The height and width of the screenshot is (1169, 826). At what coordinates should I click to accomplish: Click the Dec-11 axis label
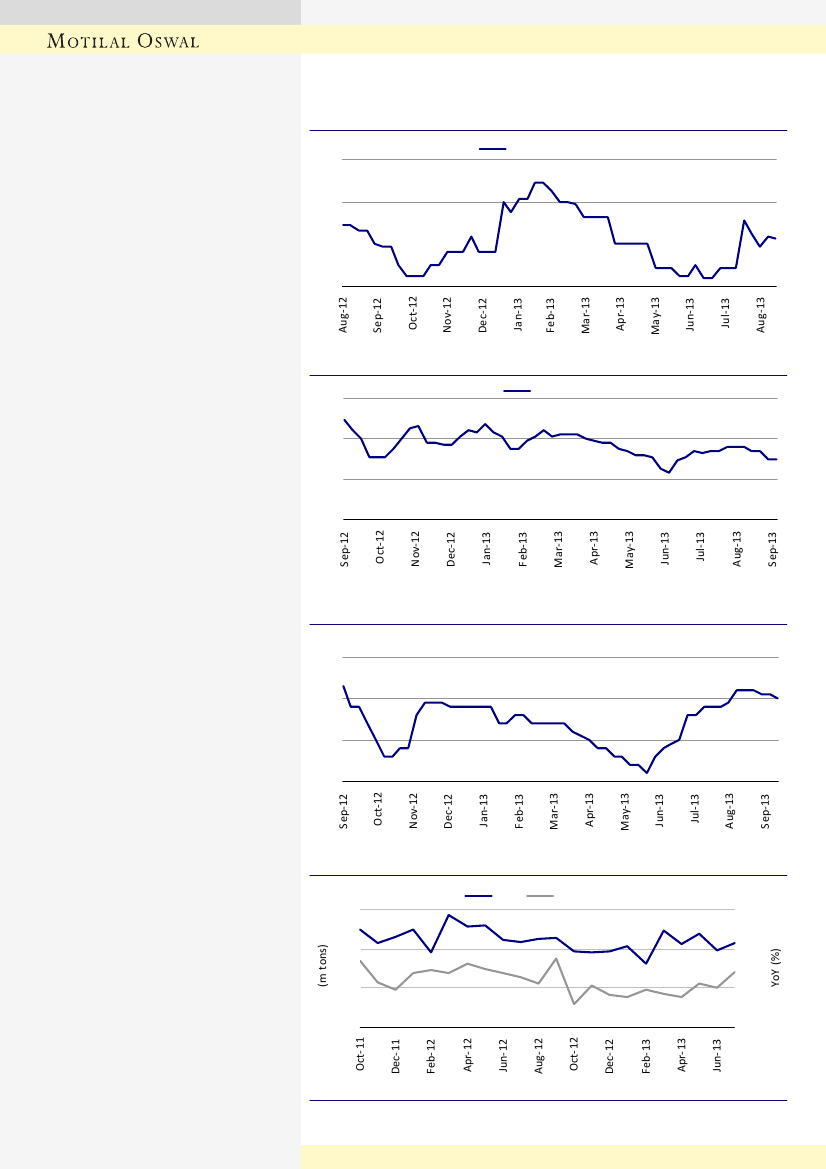coord(397,1055)
